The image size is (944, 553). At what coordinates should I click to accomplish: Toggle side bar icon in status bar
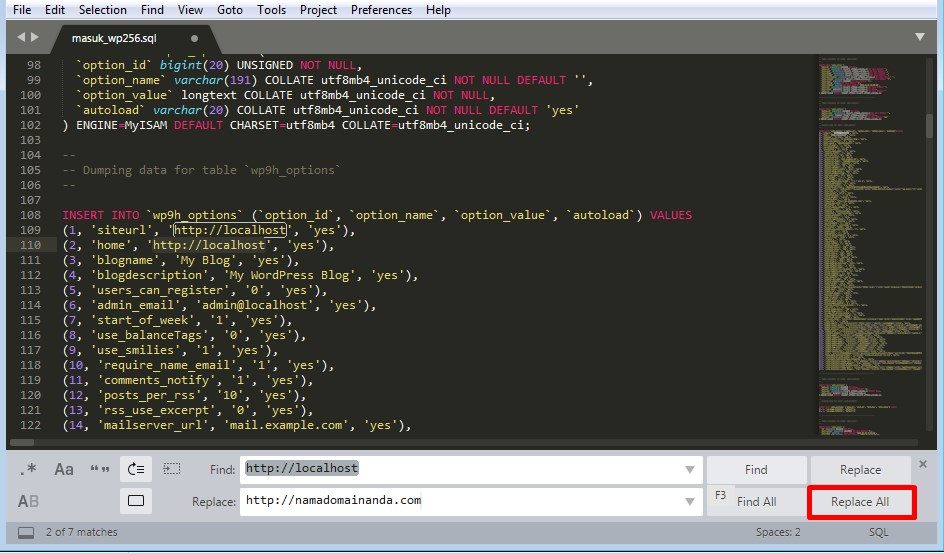[x=26, y=533]
